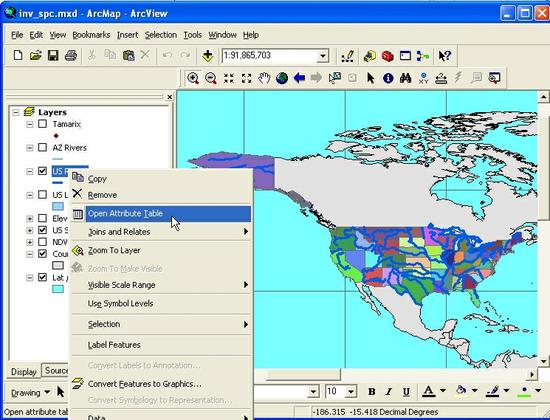The height and width of the screenshot is (420, 550).
Task: Enable the Tamarix layer checkbox
Action: tap(42, 124)
